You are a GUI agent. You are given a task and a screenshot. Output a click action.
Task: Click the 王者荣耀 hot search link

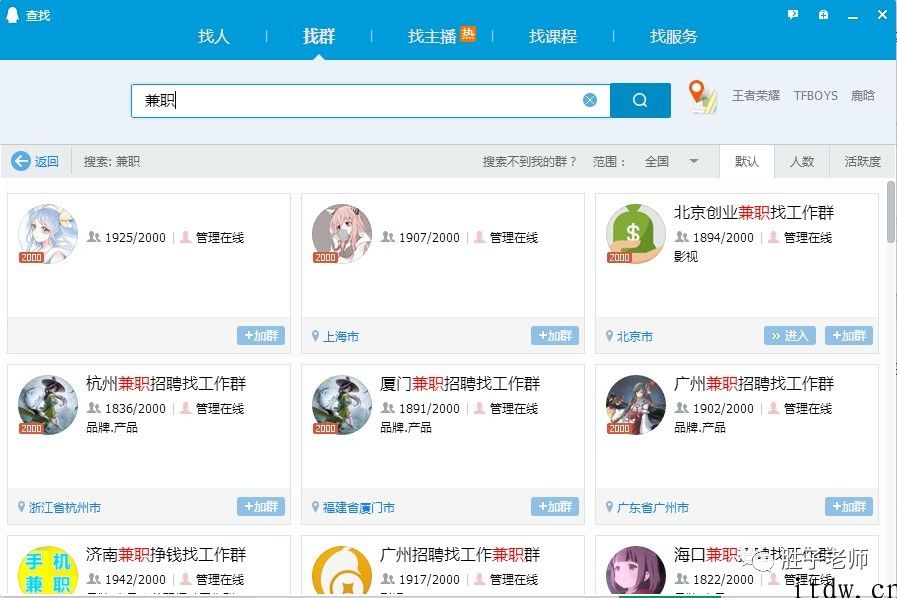tap(756, 96)
